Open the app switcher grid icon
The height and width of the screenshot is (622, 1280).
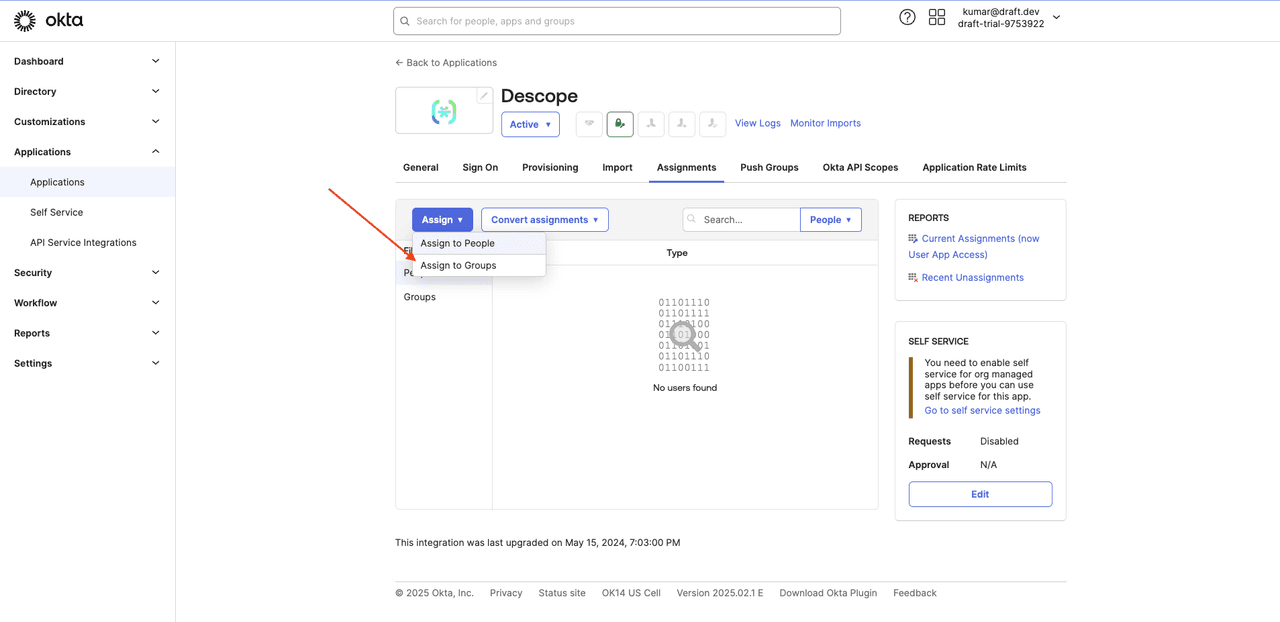pyautogui.click(x=937, y=17)
